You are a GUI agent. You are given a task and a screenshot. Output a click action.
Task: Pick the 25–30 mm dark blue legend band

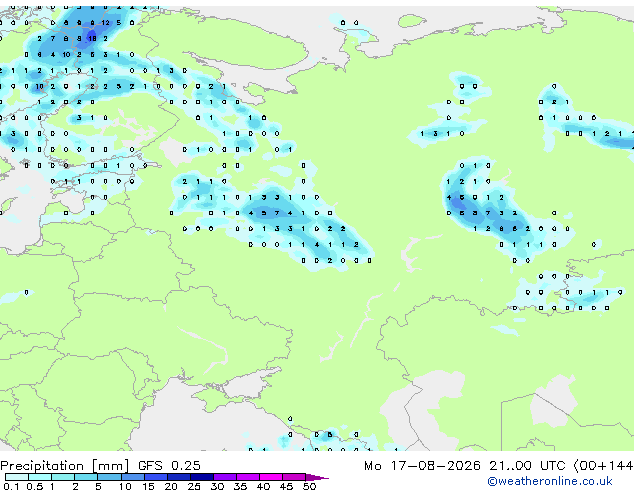pyautogui.click(x=202, y=477)
